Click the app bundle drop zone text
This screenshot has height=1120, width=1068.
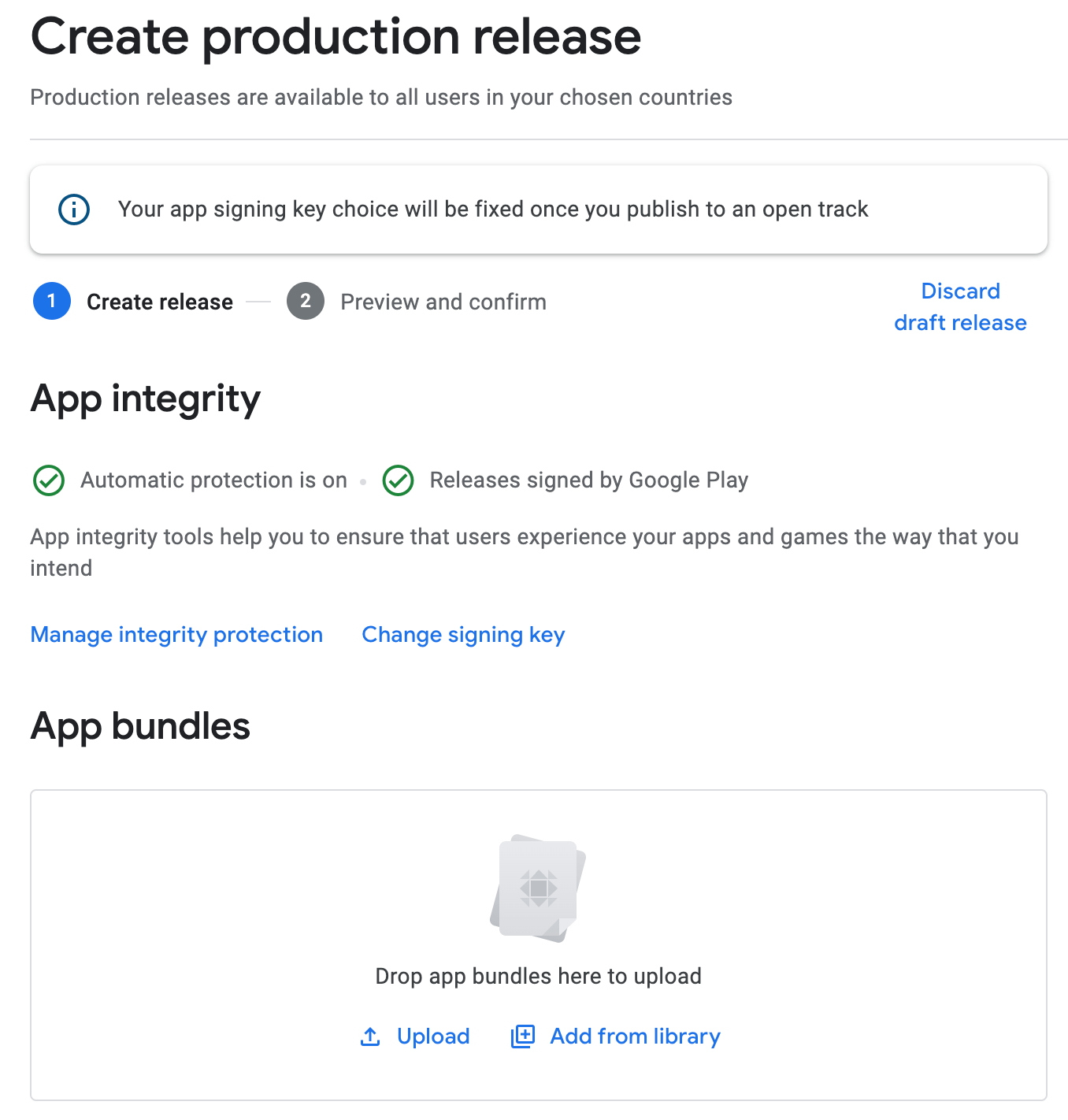[538, 977]
